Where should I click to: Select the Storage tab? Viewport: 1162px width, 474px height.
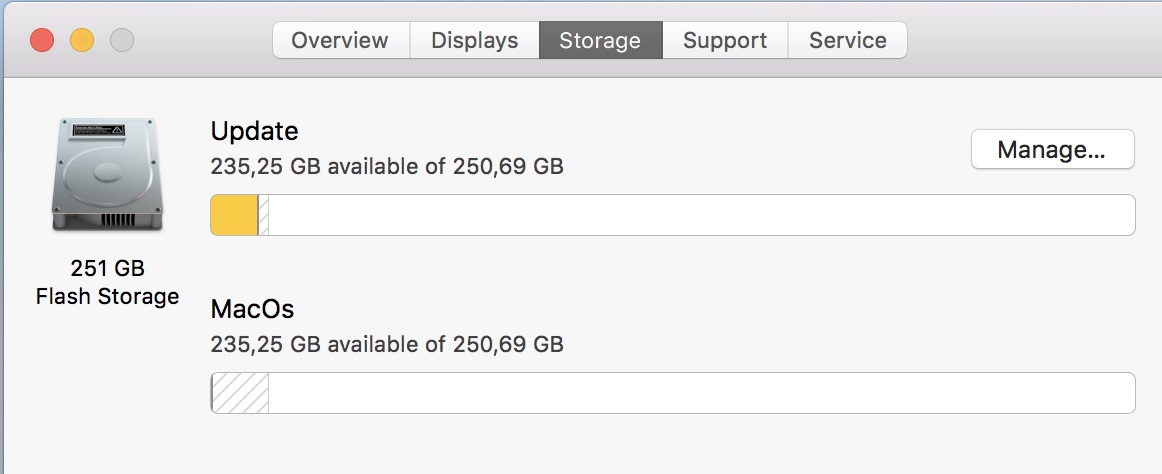click(x=600, y=41)
